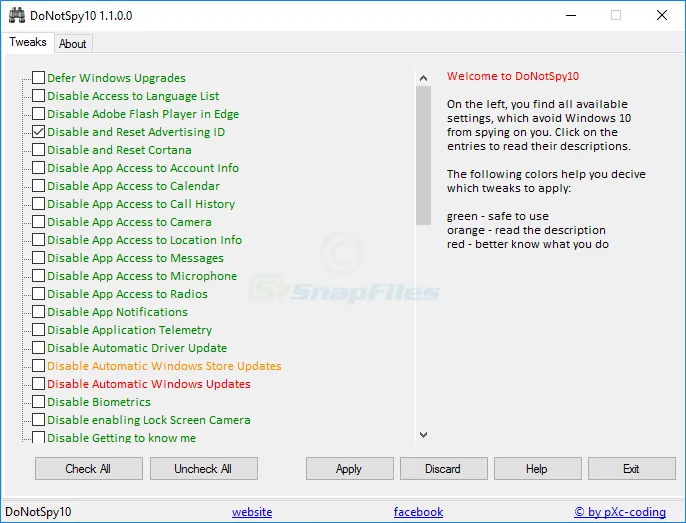Open Help via the Help button
Screen dimensions: 686x523
[x=537, y=469]
